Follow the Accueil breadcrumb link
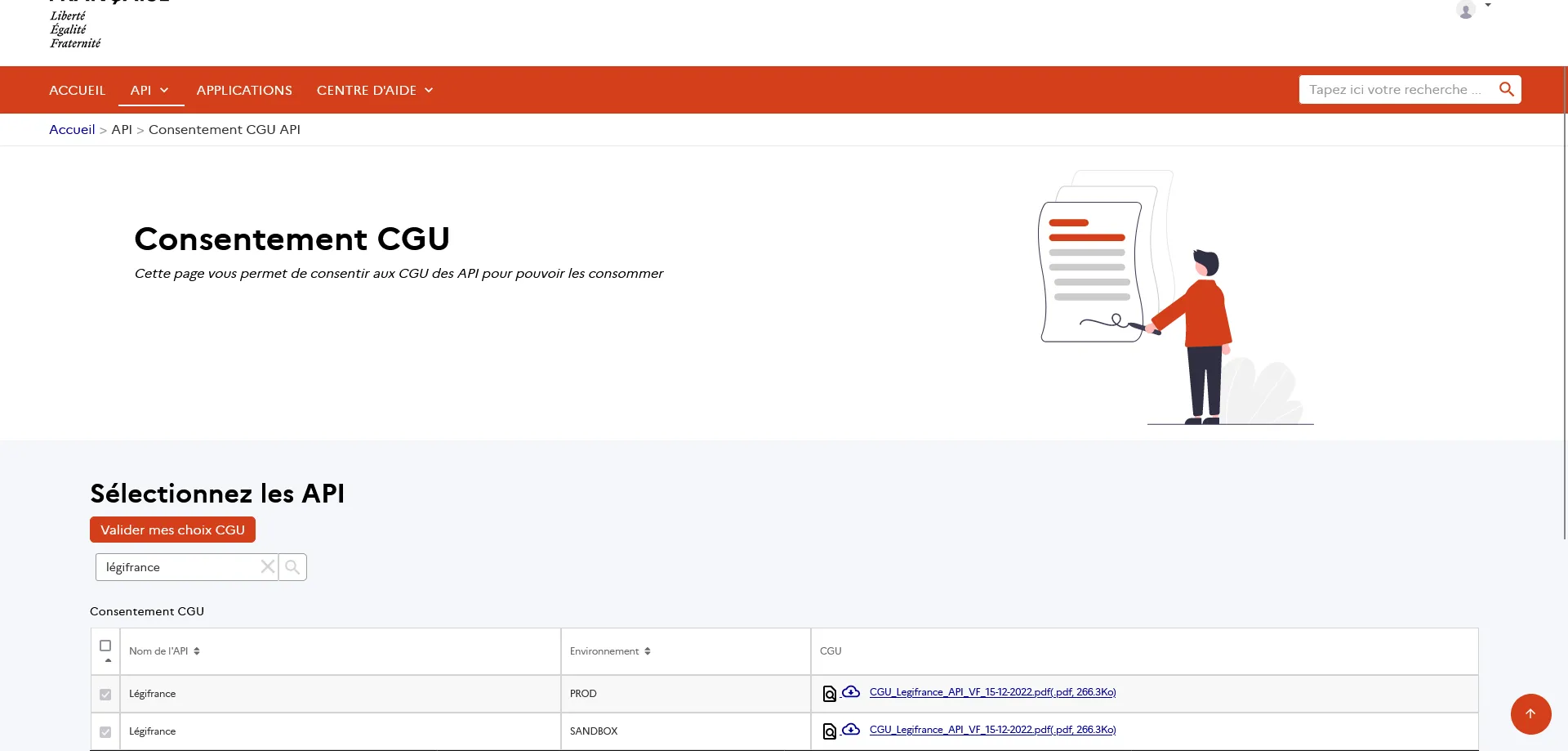Viewport: 1568px width, 751px height. coord(72,129)
